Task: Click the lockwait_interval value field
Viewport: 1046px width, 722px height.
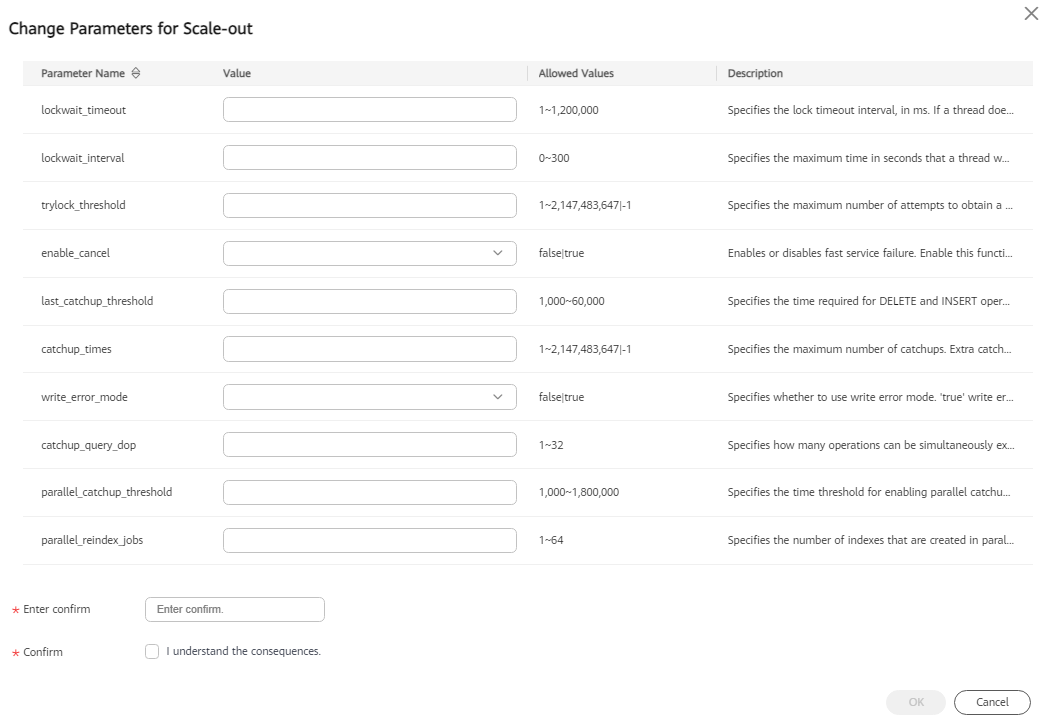Action: (370, 157)
